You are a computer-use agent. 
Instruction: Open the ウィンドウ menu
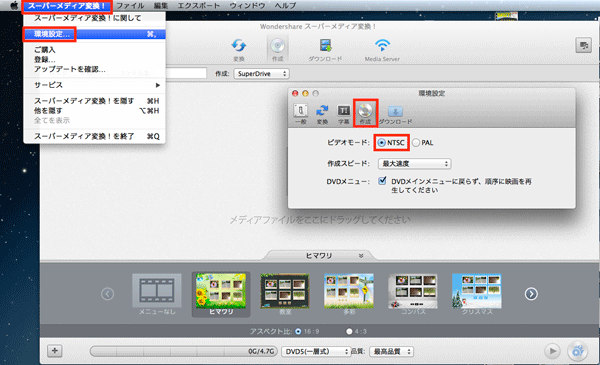point(247,6)
